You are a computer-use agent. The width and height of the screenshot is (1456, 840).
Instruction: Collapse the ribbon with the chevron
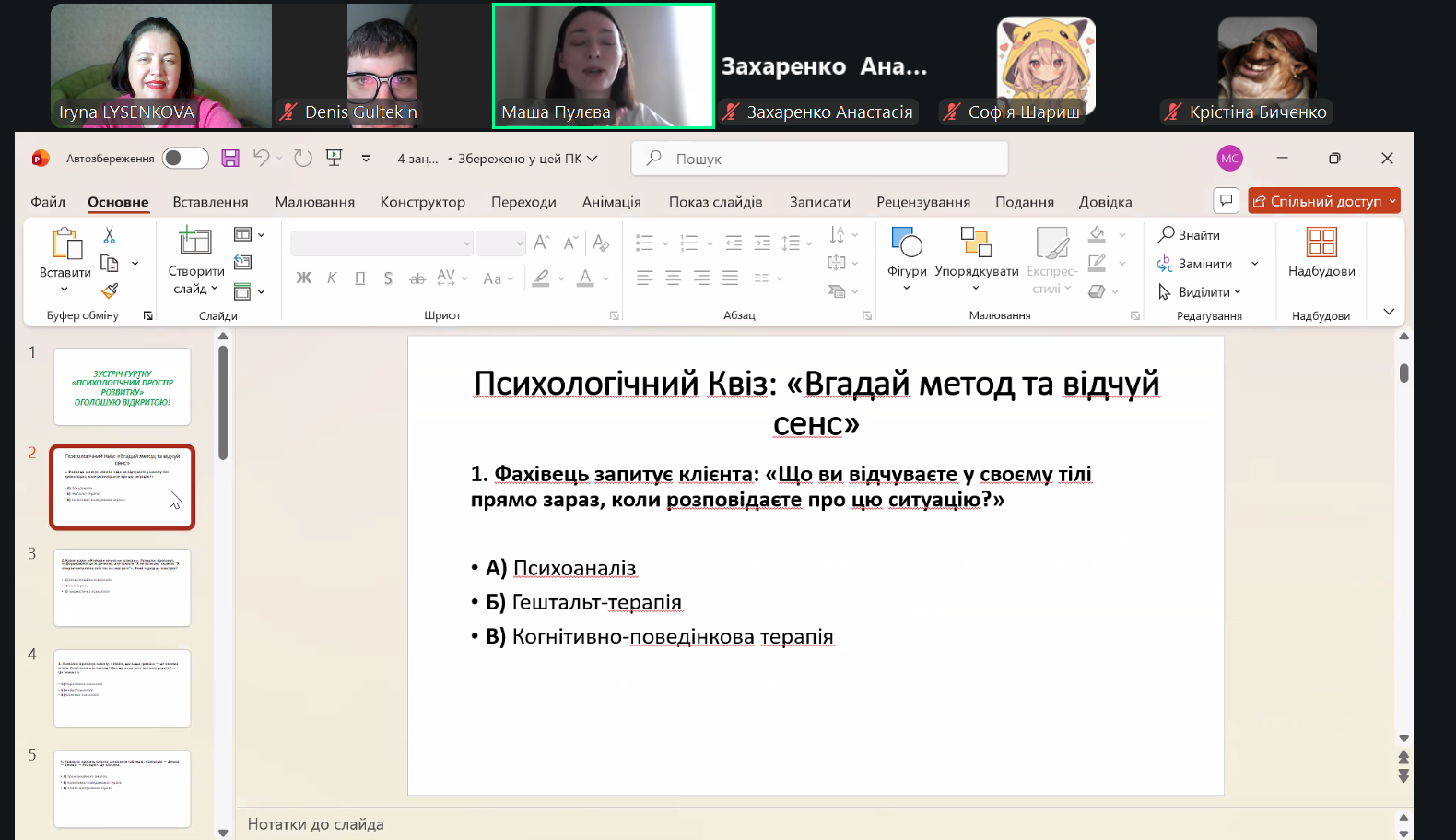pos(1389,312)
